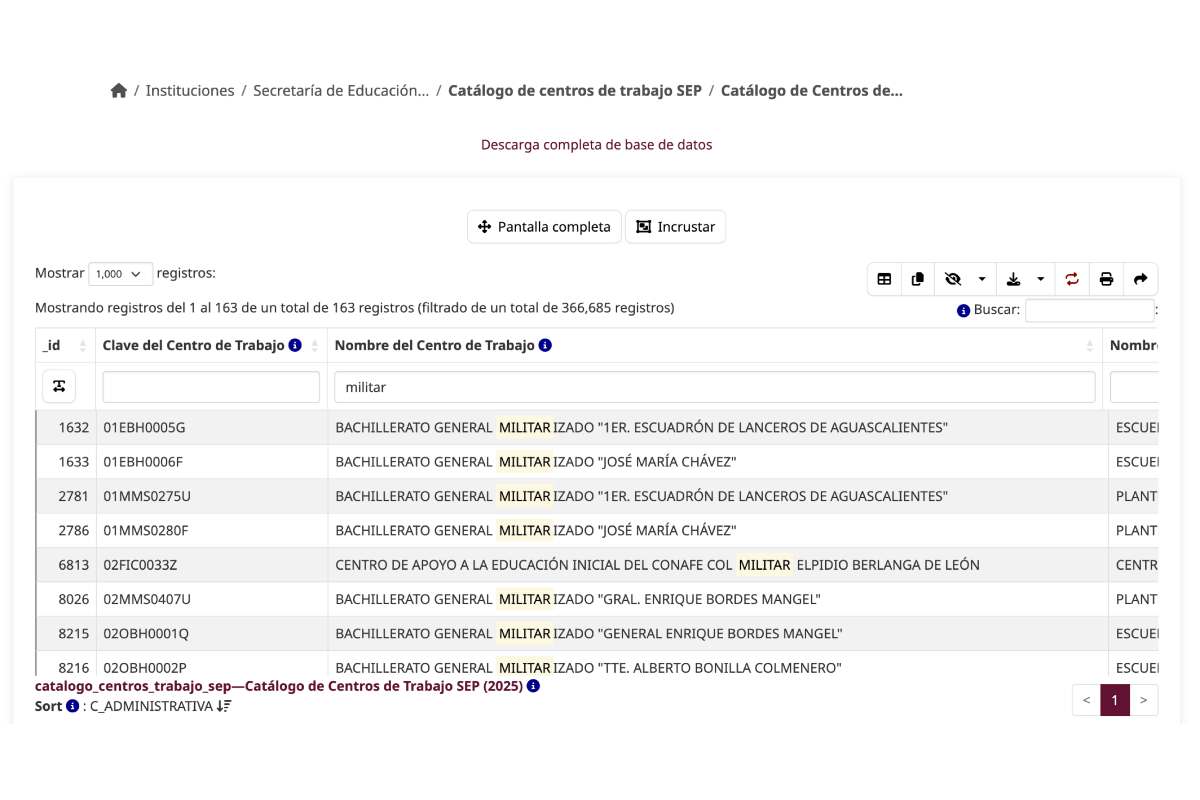Click the red reload arrows icon
Viewport: 1200px width, 800px height.
click(x=1072, y=279)
